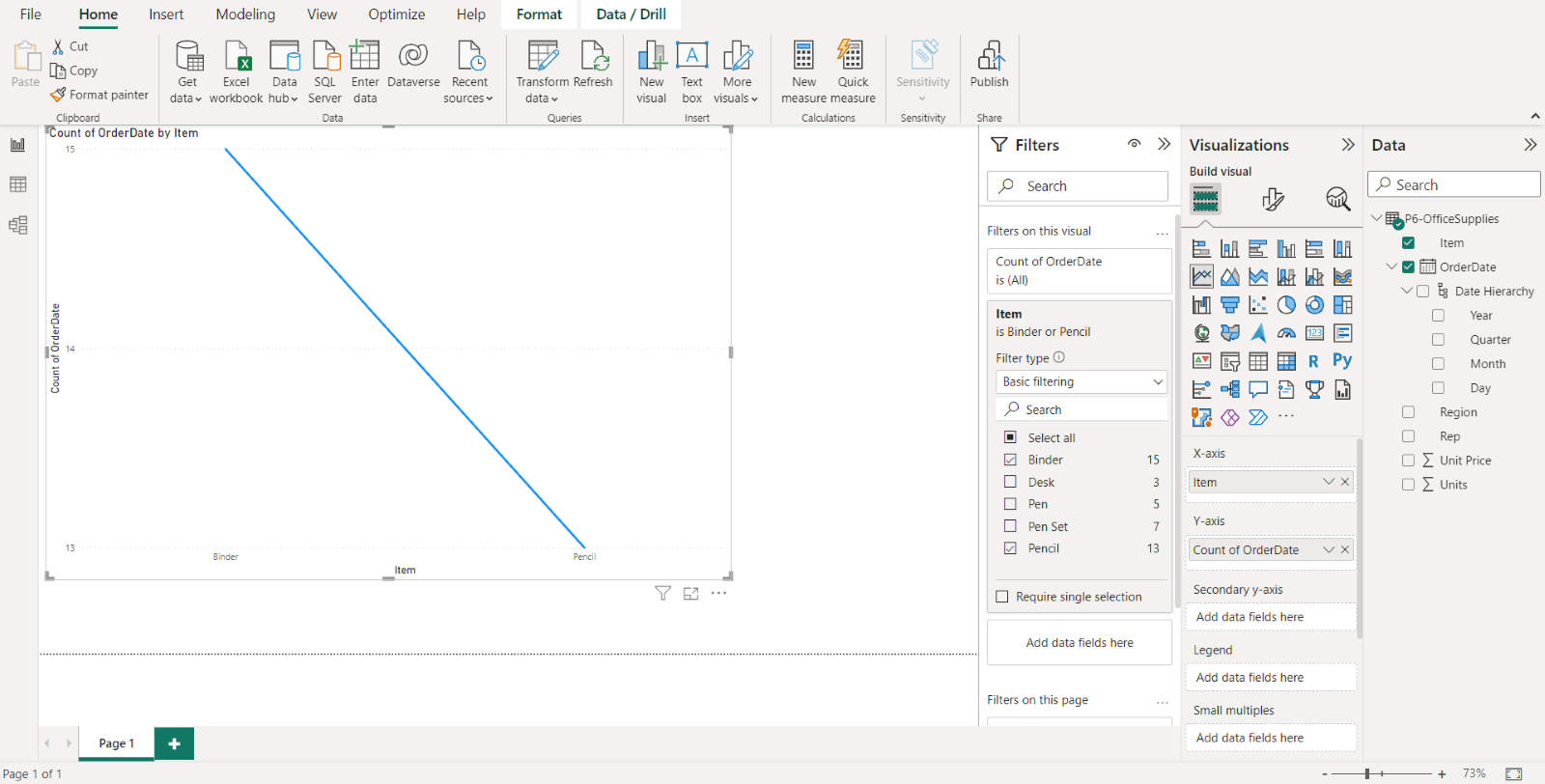Remove Item field from X-axis
Screen dimensions: 1545x784
tap(1345, 483)
